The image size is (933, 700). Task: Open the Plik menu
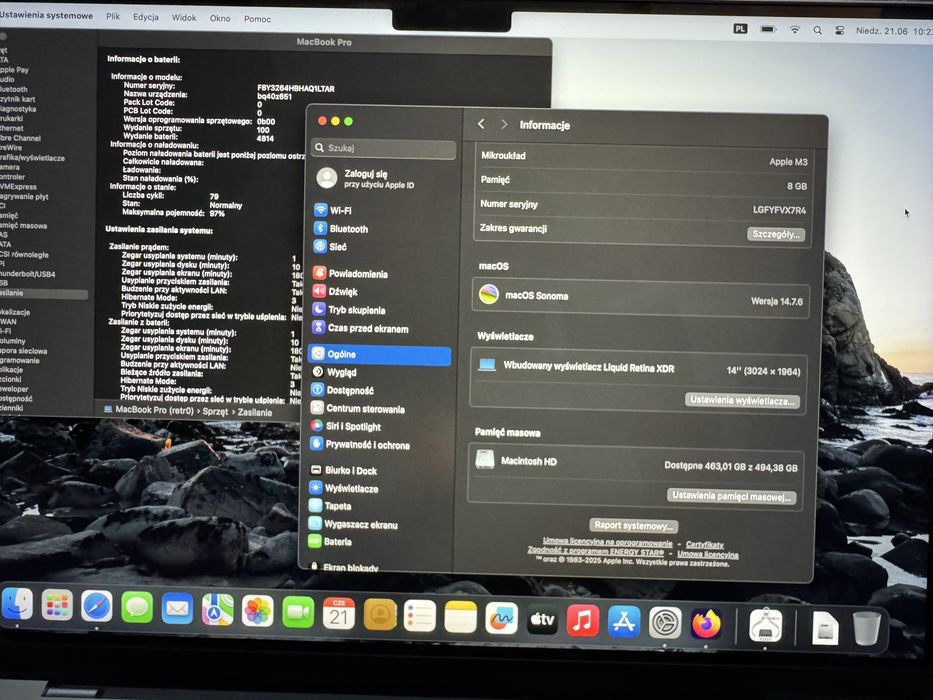point(113,17)
